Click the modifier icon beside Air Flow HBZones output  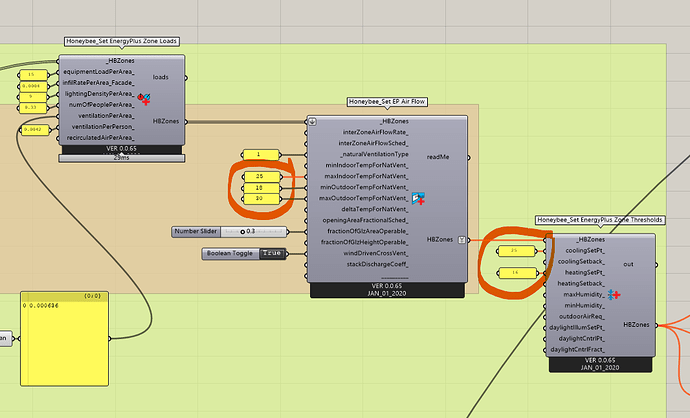[x=462, y=240]
